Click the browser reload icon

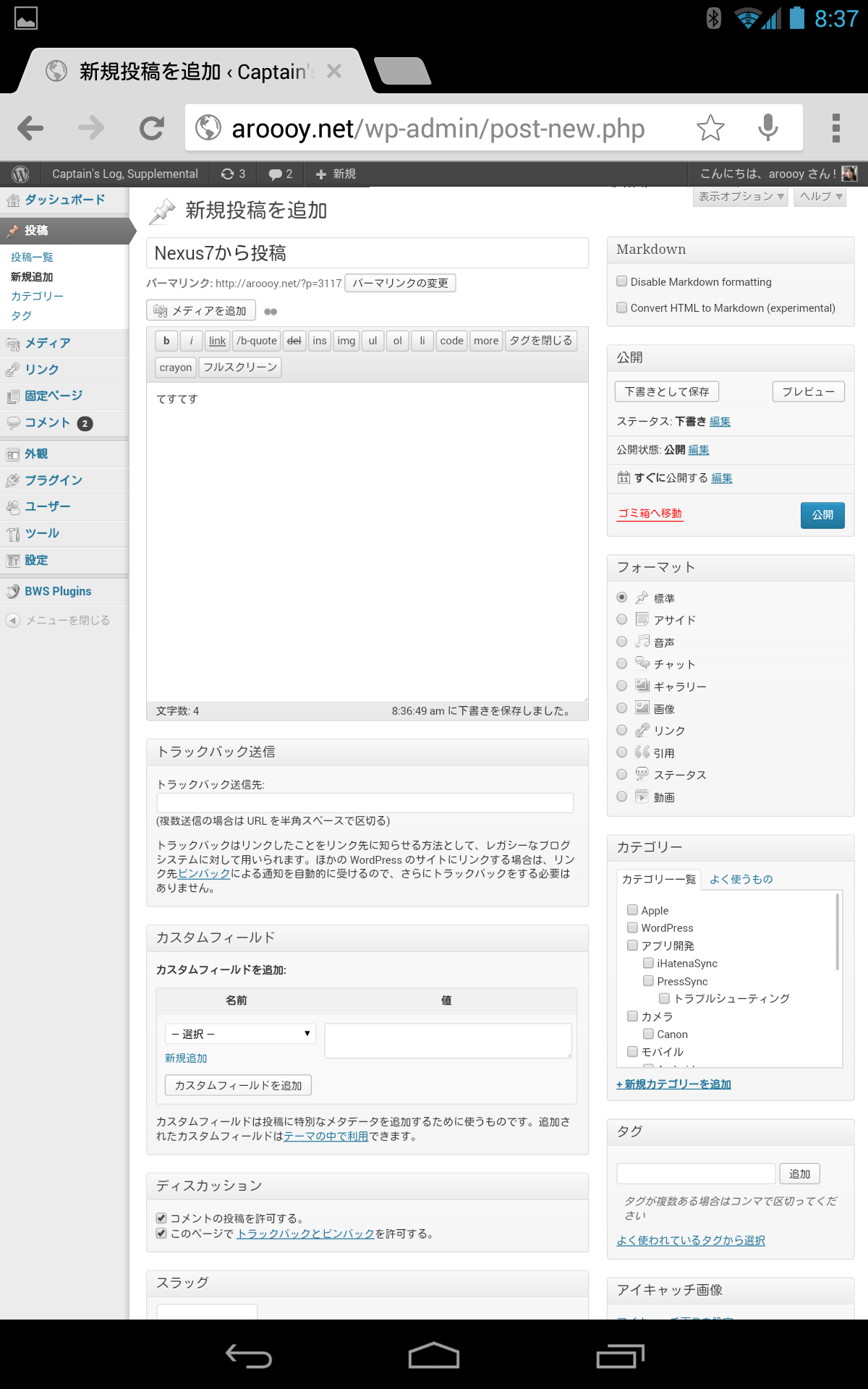click(x=152, y=128)
